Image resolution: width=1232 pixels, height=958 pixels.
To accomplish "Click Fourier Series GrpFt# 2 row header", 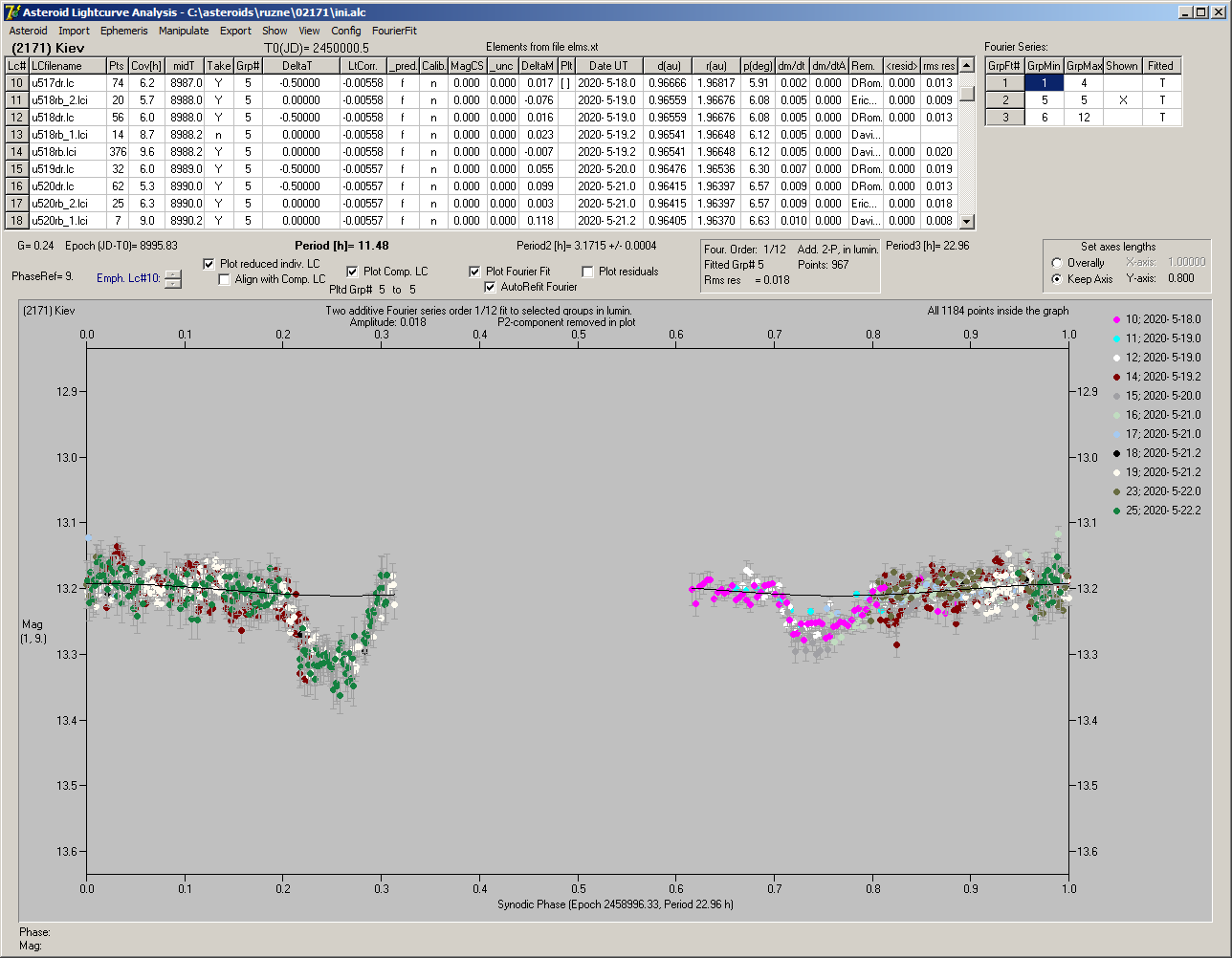I will coord(1005,100).
